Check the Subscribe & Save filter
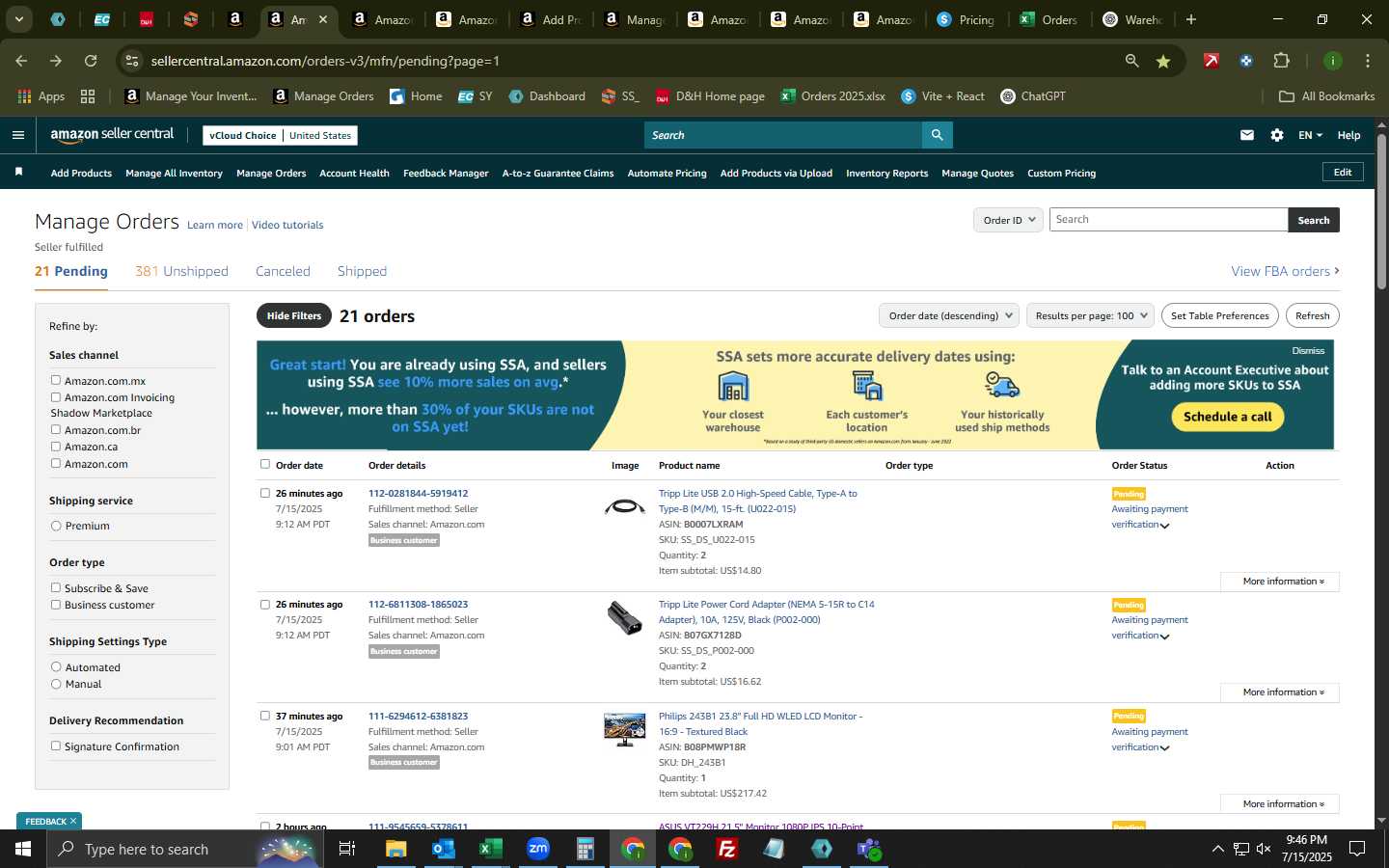 [x=56, y=587]
